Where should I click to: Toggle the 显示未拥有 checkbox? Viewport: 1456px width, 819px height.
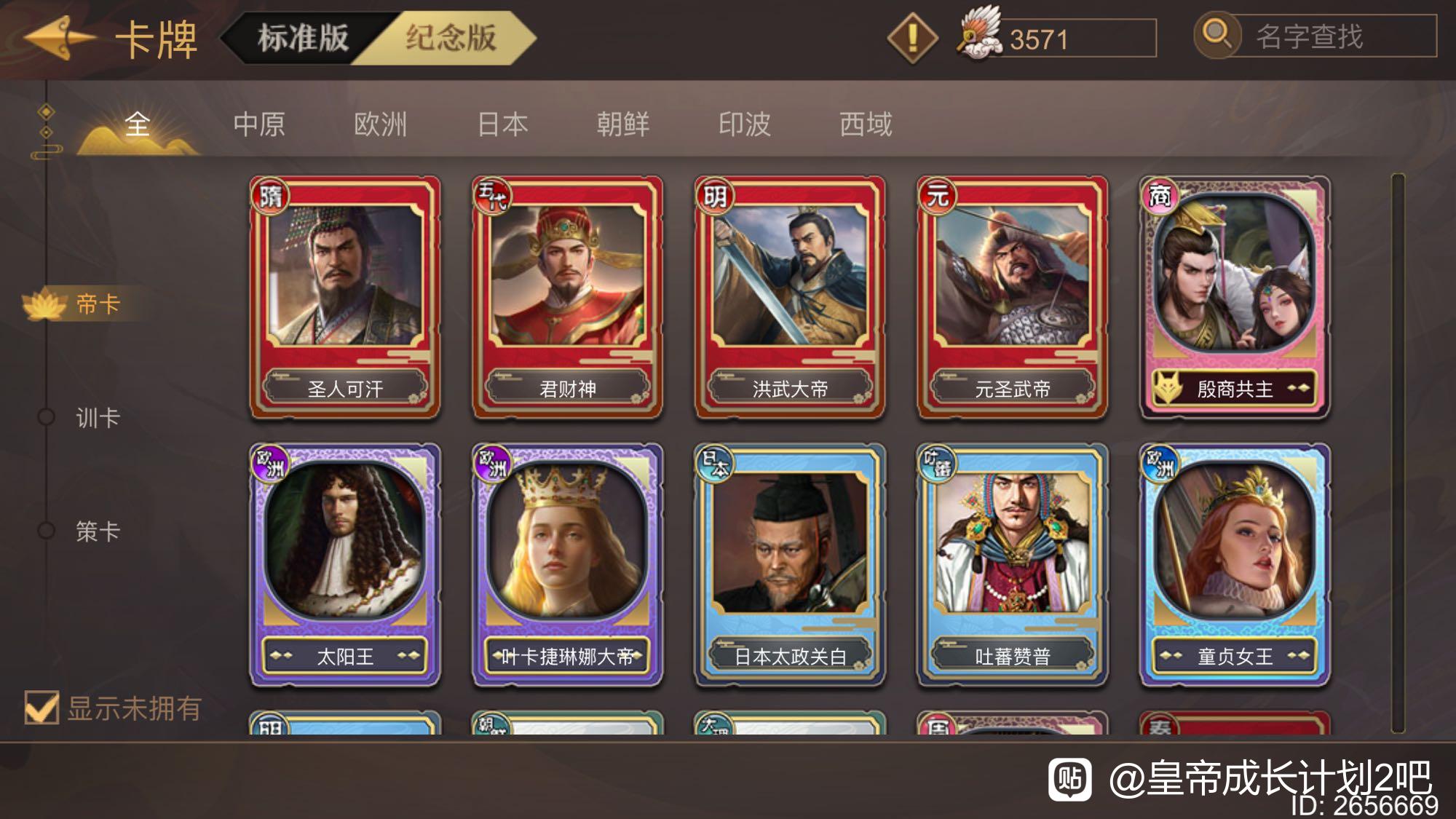pos(41,707)
